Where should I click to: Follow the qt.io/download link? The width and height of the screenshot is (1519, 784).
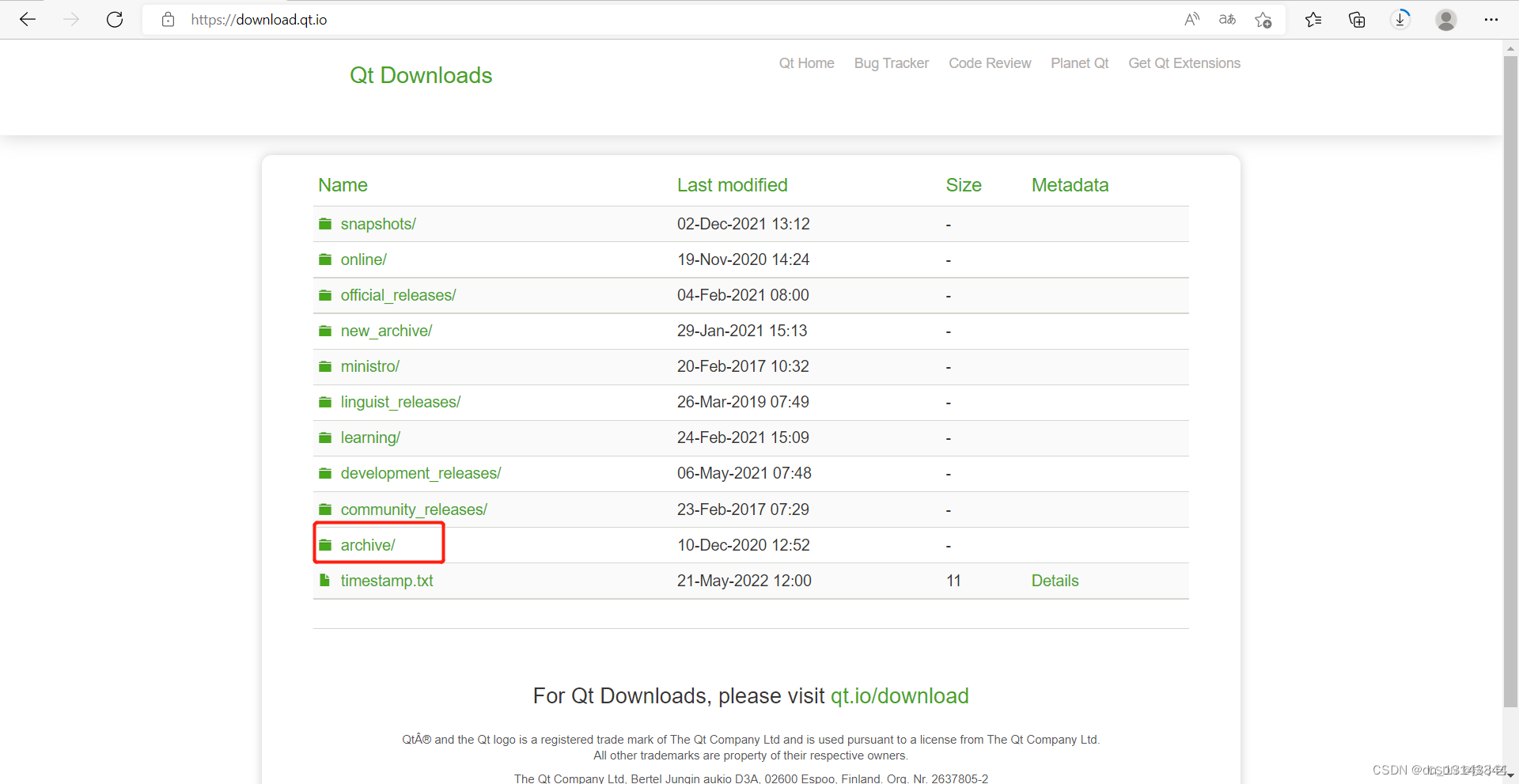click(900, 696)
